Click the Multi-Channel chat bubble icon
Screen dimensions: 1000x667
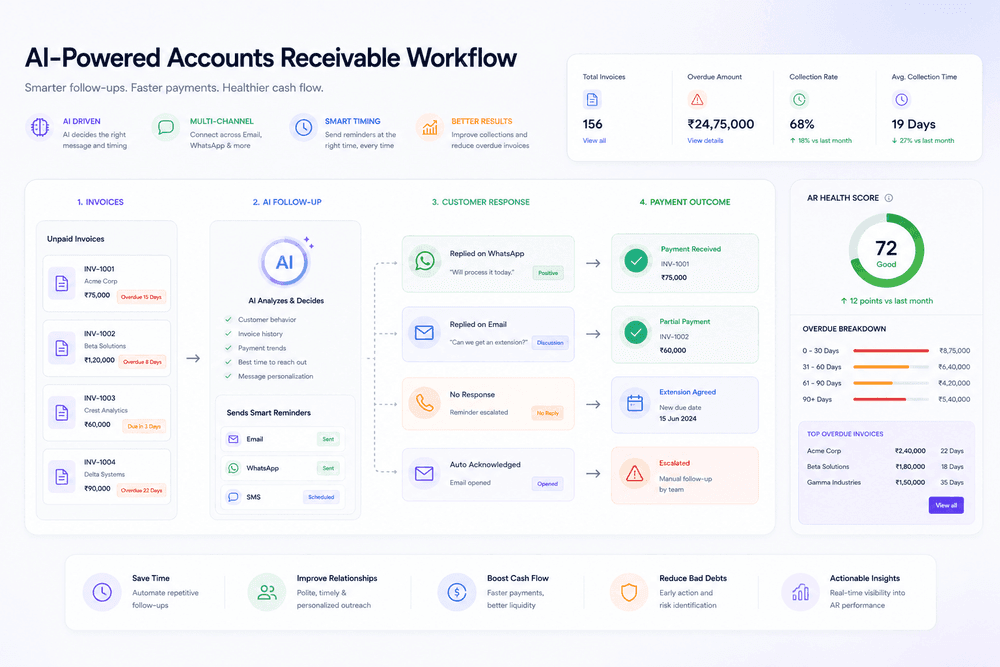click(x=166, y=127)
